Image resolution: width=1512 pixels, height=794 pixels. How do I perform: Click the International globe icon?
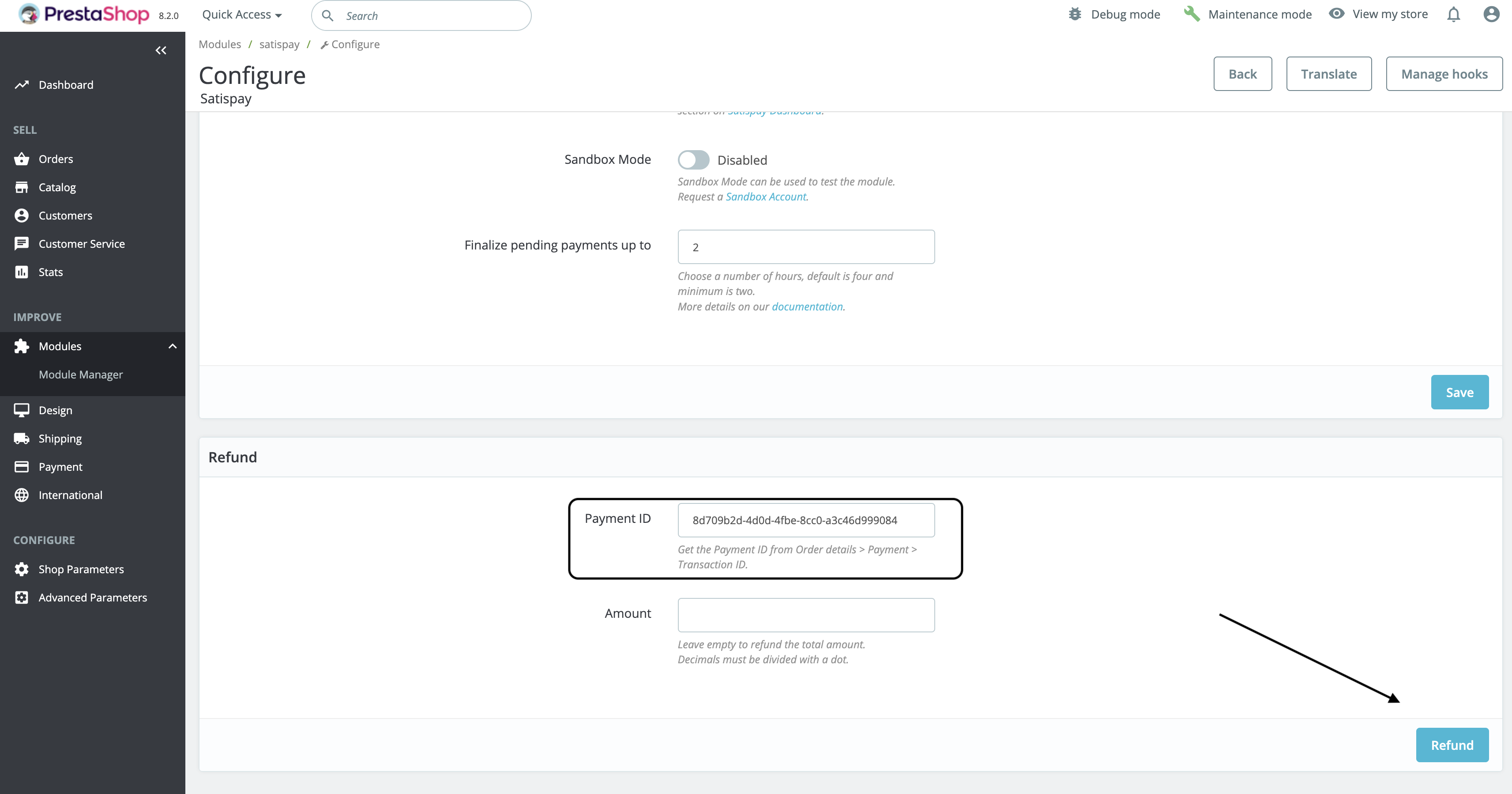point(22,495)
